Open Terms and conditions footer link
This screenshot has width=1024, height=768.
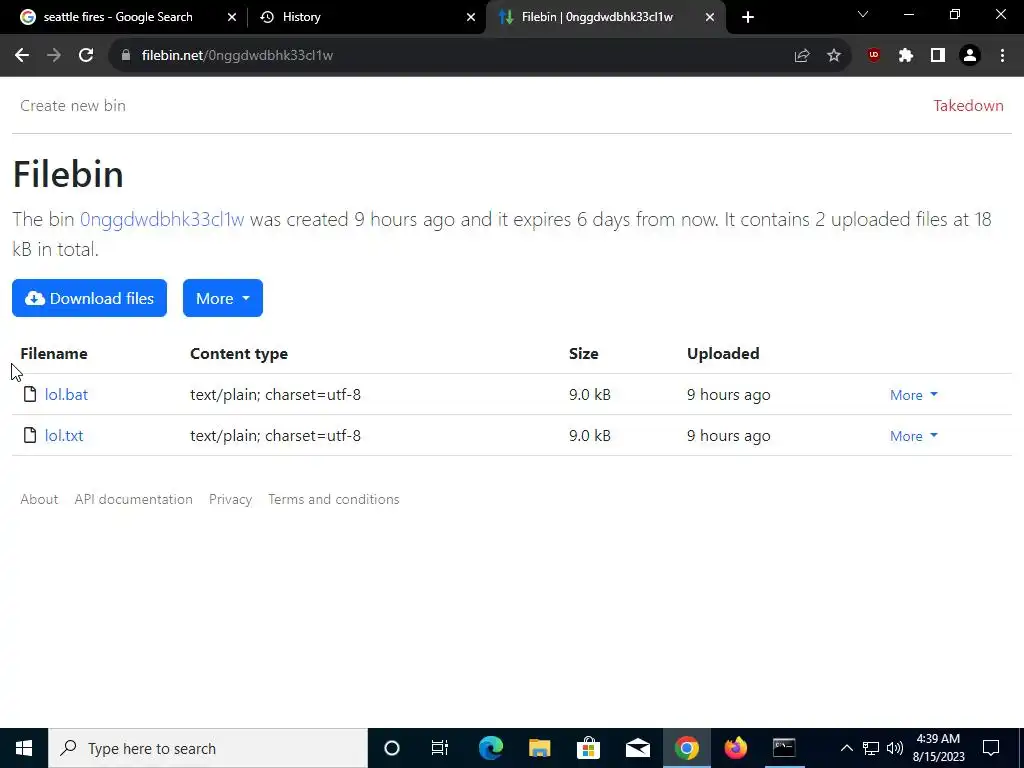click(334, 499)
